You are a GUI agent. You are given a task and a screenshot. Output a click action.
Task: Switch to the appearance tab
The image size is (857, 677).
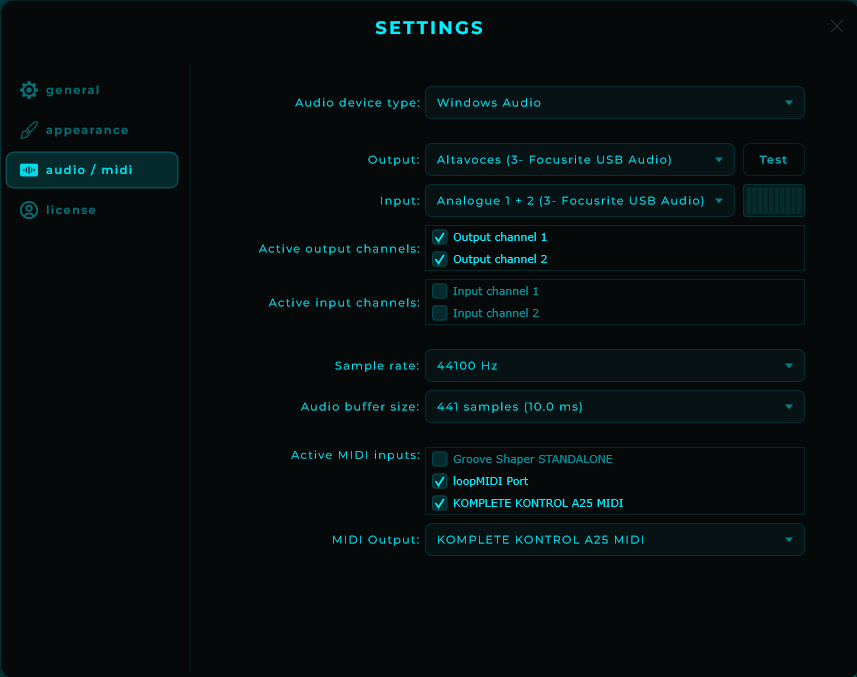(91, 130)
